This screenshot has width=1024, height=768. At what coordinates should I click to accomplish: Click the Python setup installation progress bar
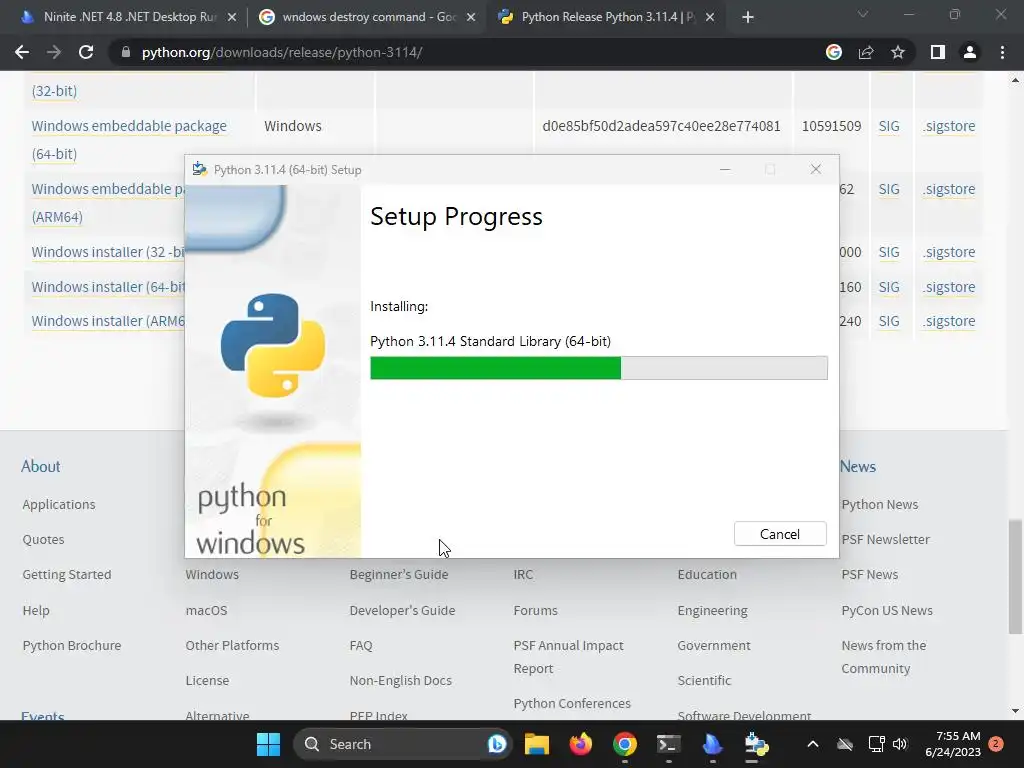[x=599, y=368]
